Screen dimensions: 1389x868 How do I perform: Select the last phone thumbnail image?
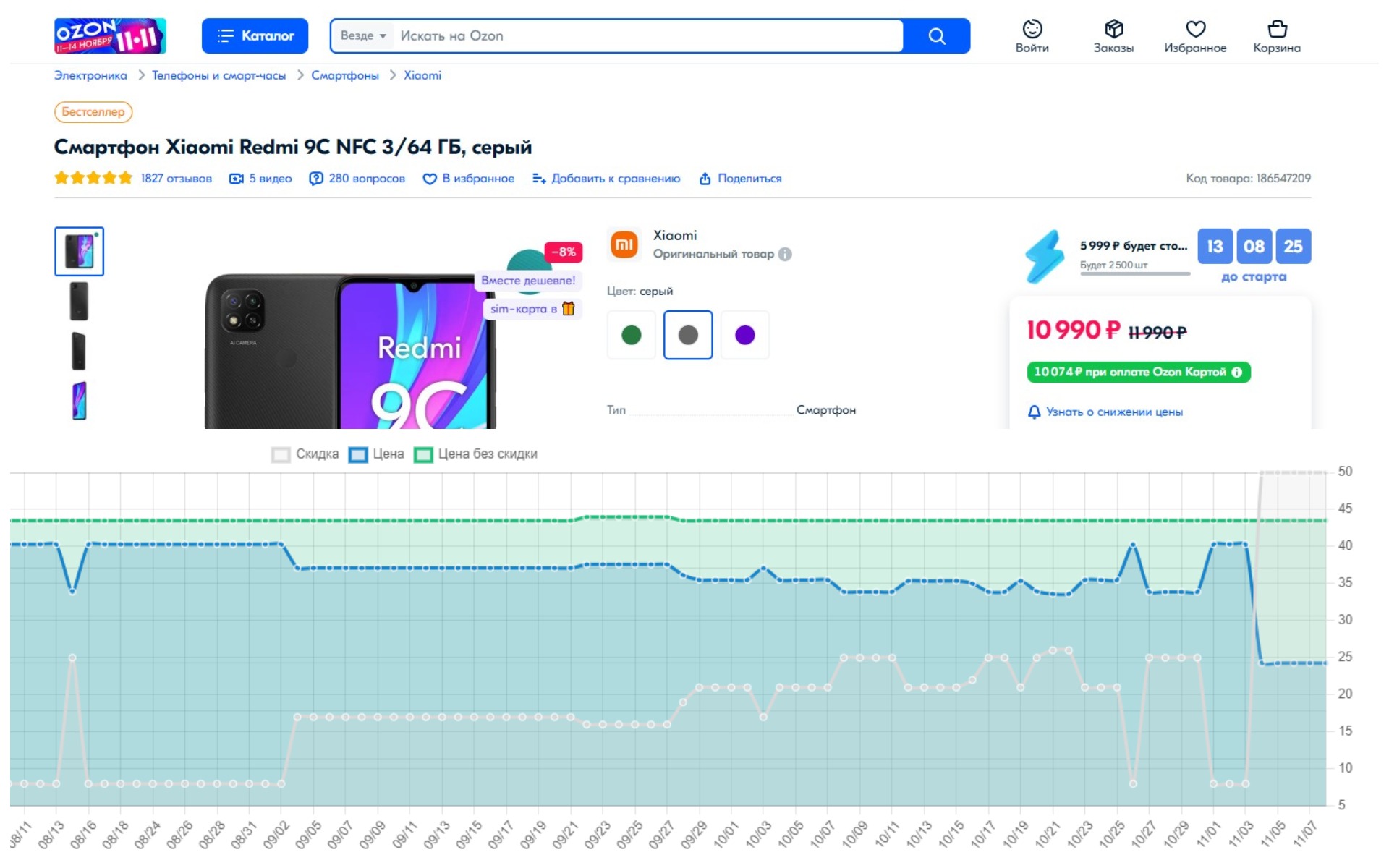79,401
